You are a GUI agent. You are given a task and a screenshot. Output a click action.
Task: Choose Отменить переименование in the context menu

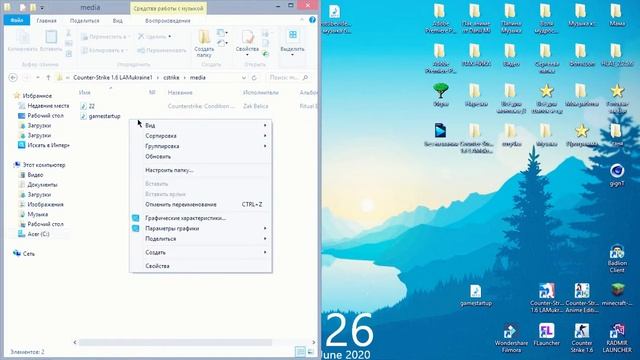(200, 204)
